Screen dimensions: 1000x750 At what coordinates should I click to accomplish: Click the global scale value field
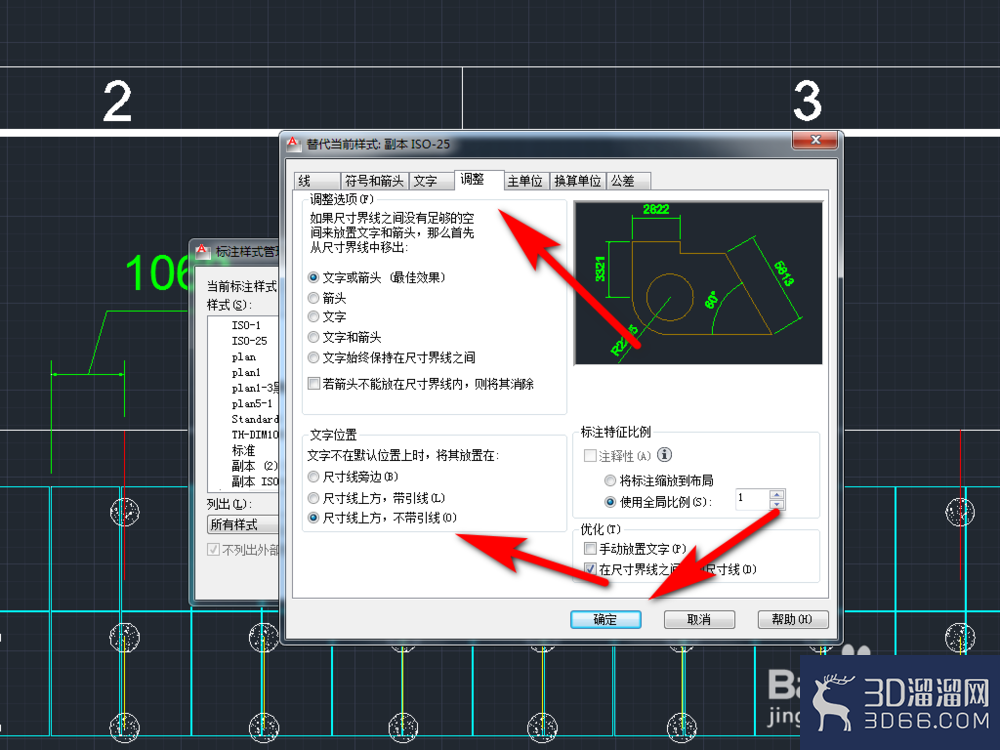click(x=752, y=499)
